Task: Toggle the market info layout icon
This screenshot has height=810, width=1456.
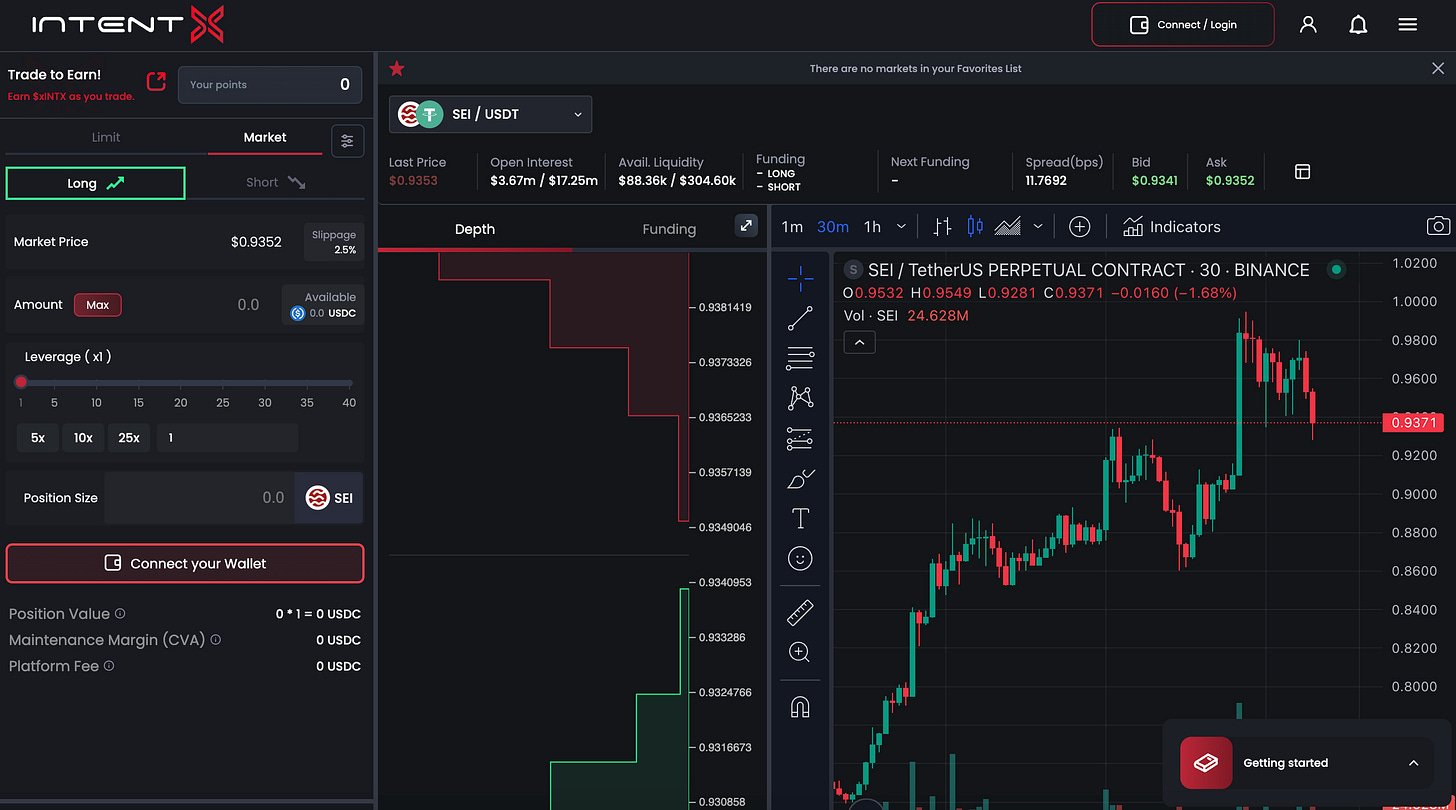Action: pos(1302,172)
